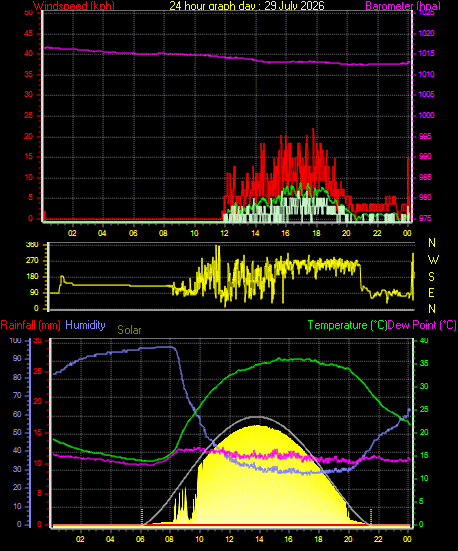Click the 22 hour tick on bottom graph
Screen dimensions: 458x551
coord(378,539)
